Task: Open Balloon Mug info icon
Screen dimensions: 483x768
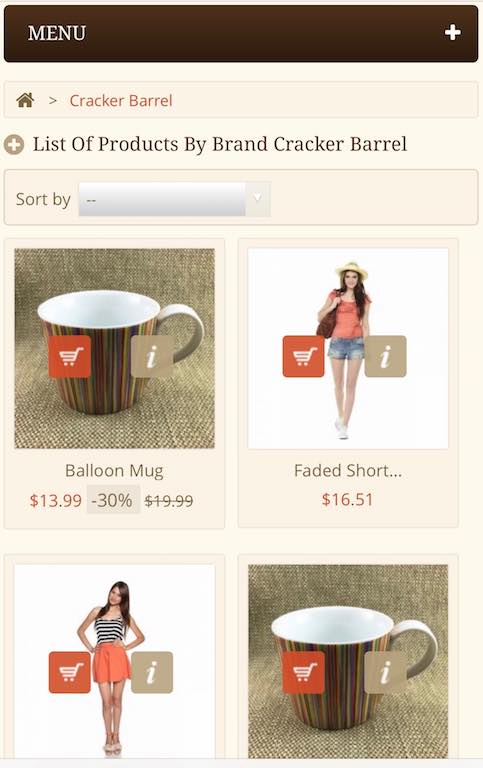Action: [x=152, y=357]
